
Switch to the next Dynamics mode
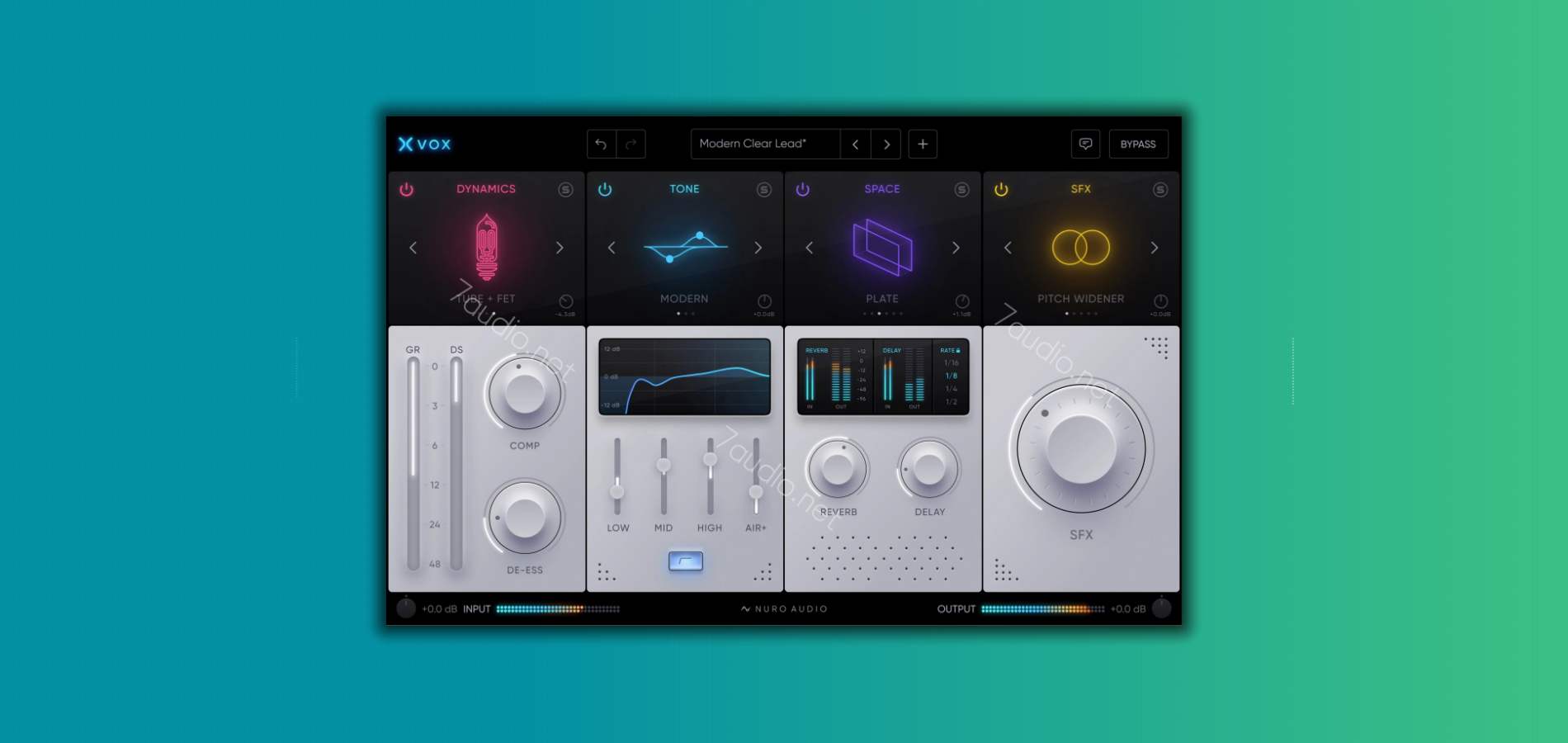pyautogui.click(x=560, y=248)
